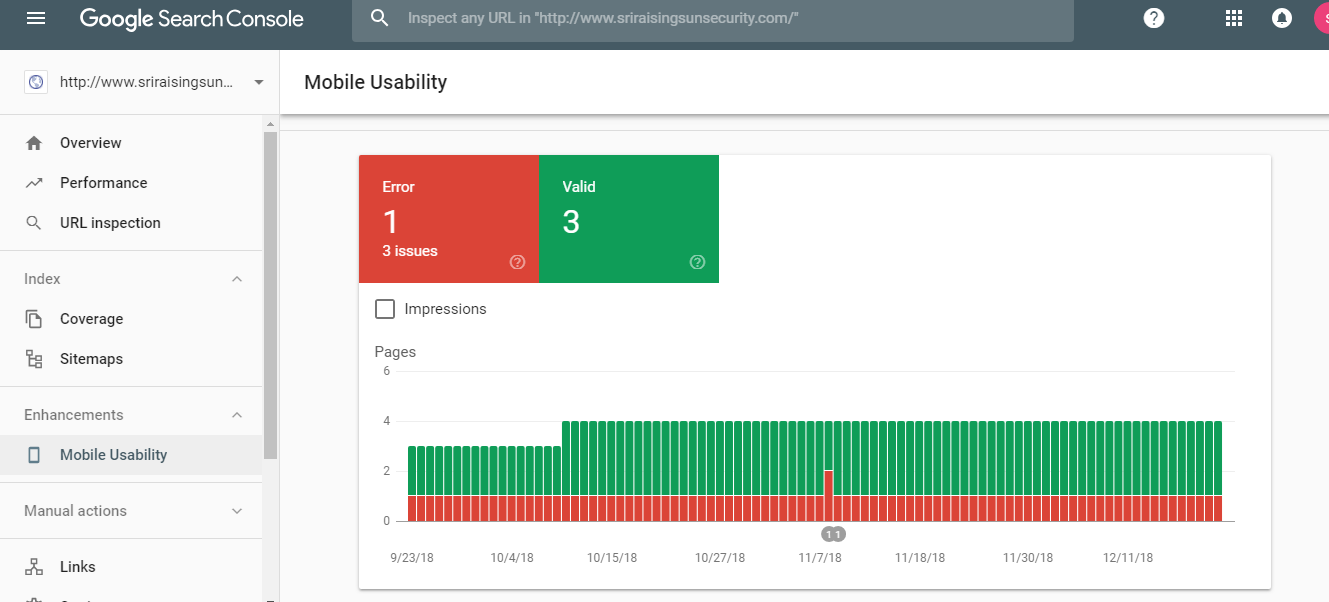
Task: Open the Google apps grid
Action: (1233, 17)
